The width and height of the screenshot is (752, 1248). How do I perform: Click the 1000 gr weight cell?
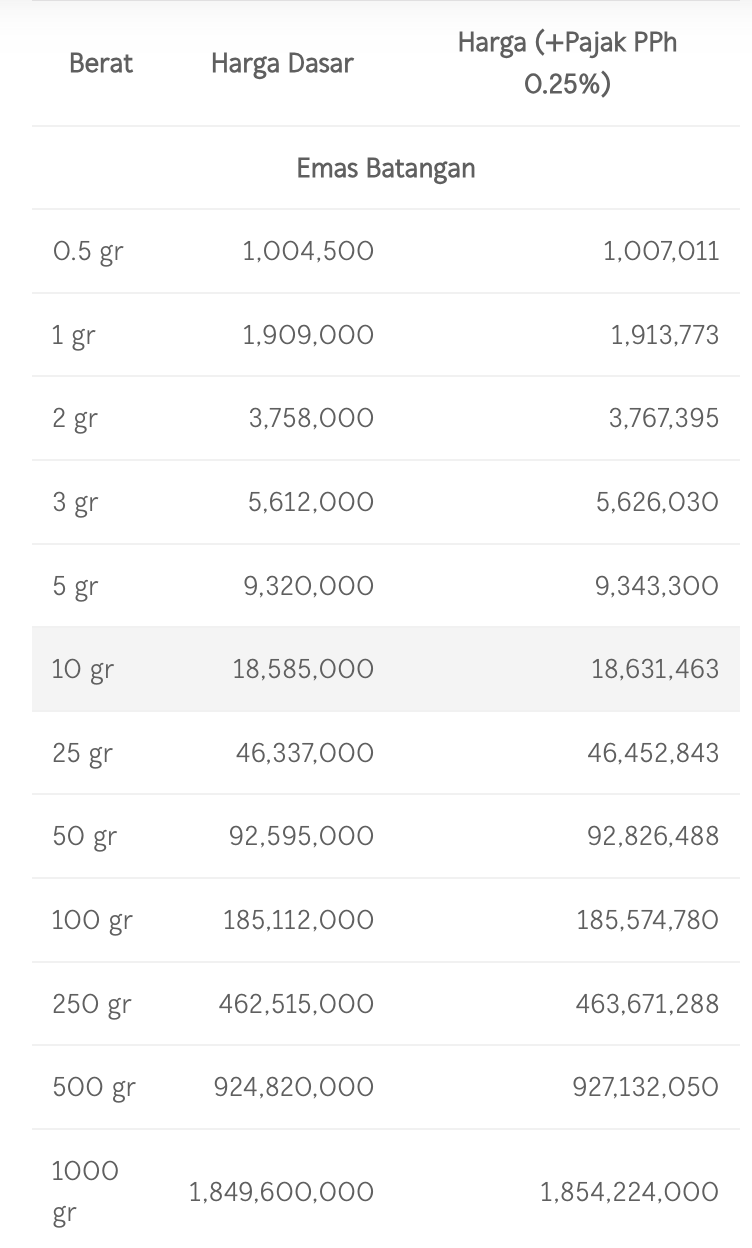[x=85, y=1192]
